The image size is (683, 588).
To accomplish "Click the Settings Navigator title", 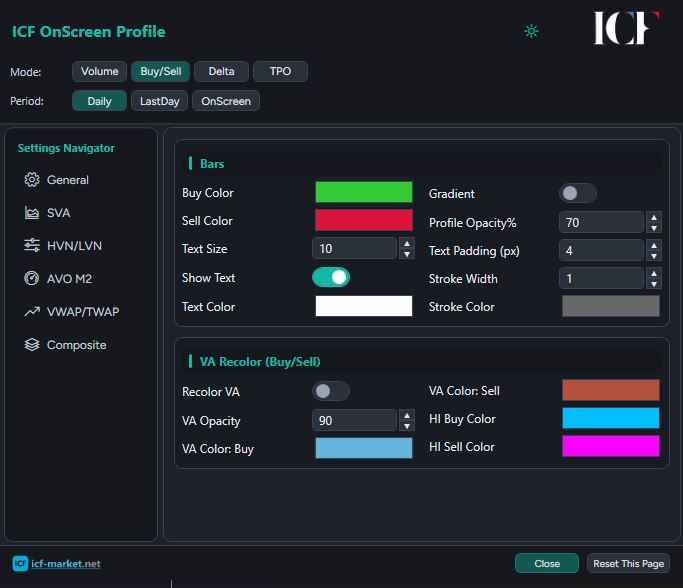I will [x=66, y=148].
